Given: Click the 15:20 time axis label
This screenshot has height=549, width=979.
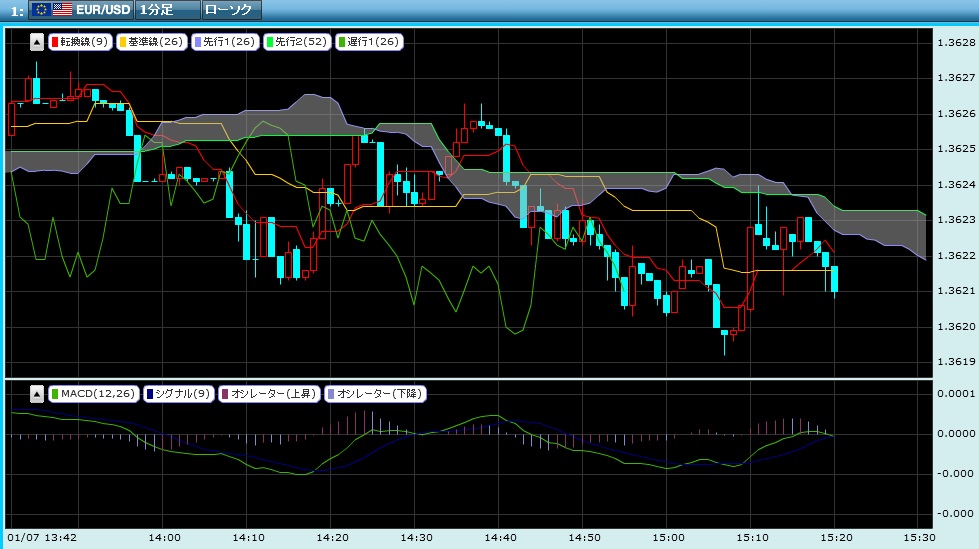Looking at the screenshot, I should coord(836,537).
